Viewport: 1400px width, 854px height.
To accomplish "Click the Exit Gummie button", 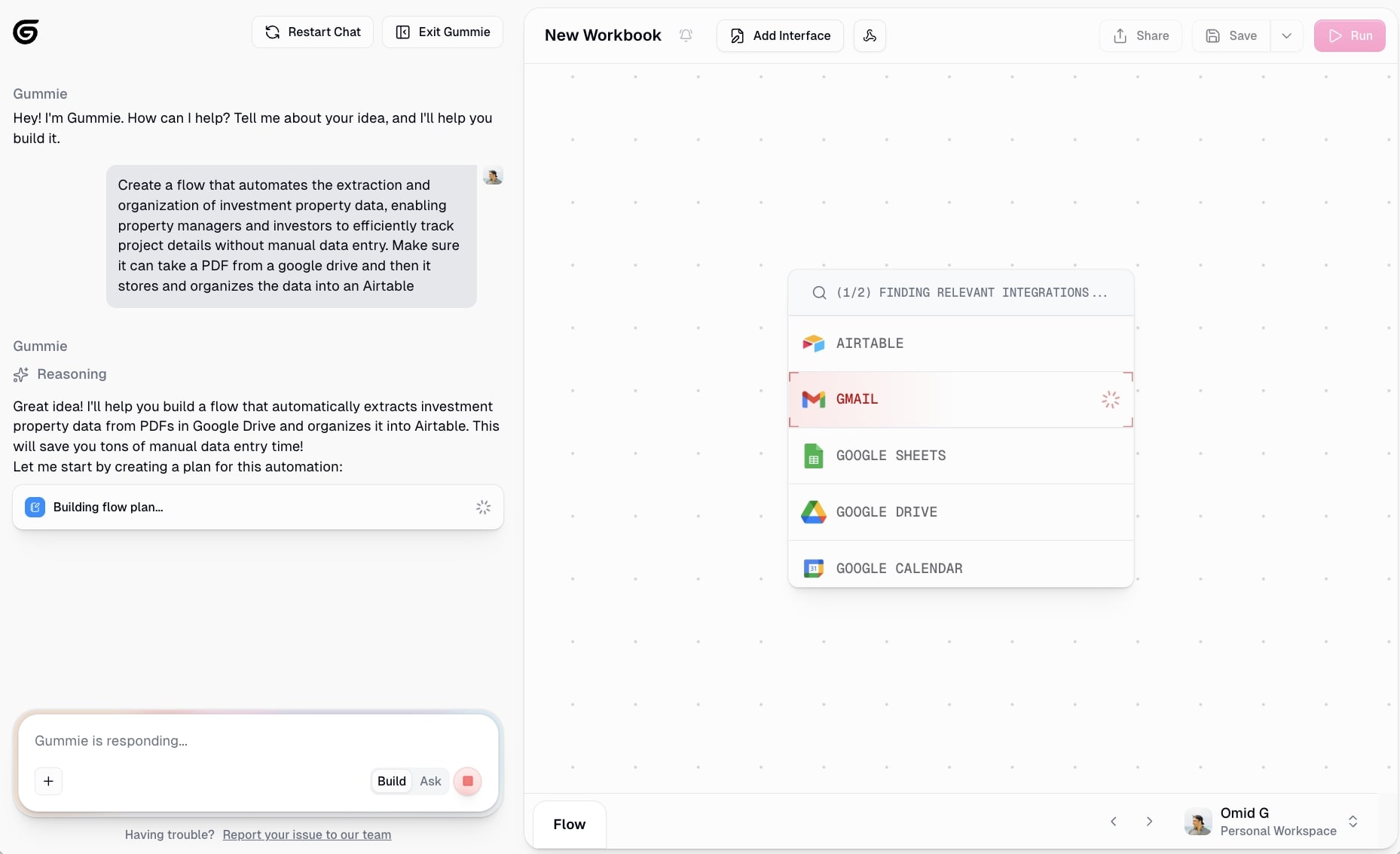I will tap(443, 32).
